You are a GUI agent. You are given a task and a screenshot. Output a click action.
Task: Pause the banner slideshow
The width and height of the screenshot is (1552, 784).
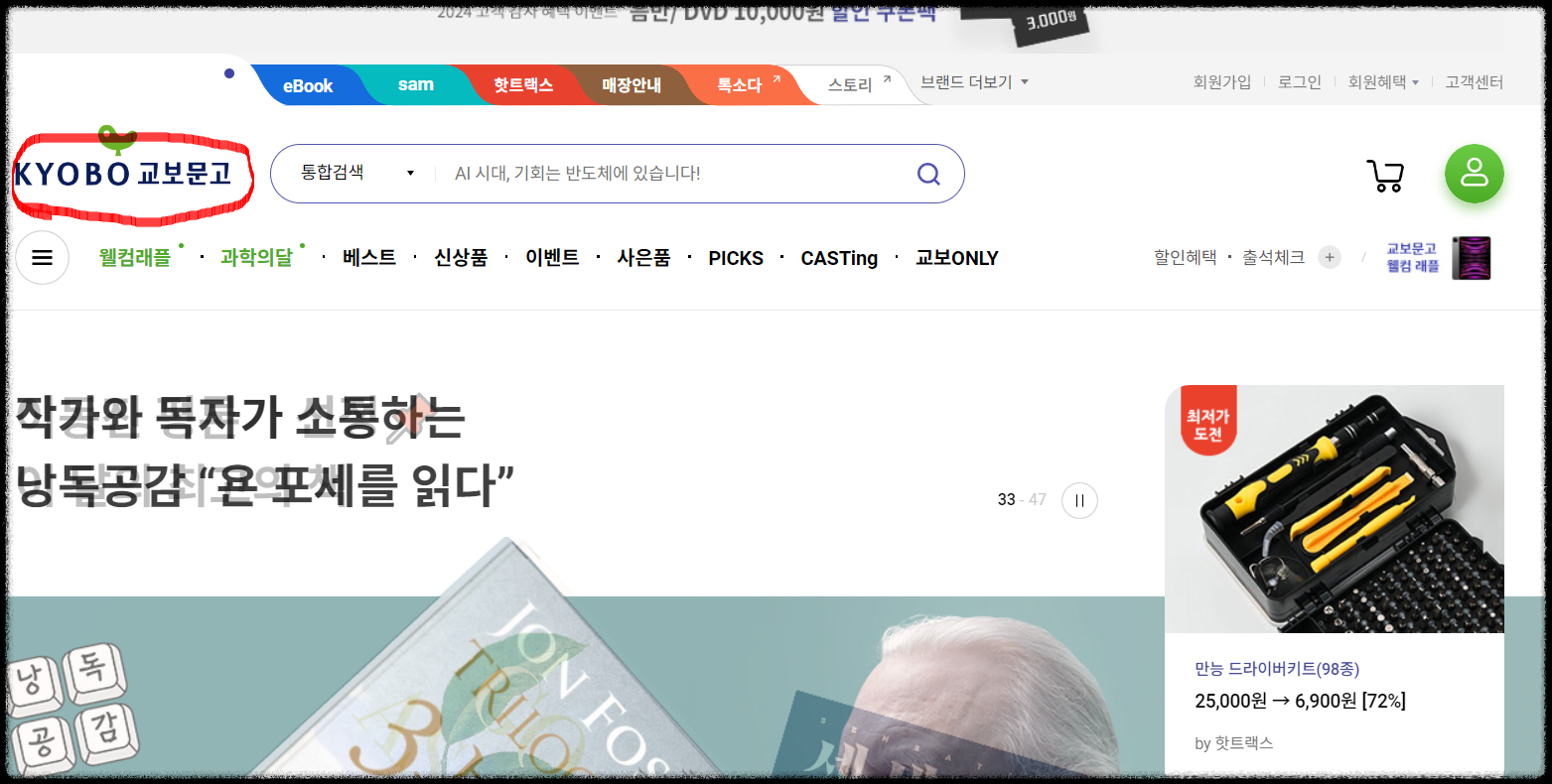pos(1079,500)
